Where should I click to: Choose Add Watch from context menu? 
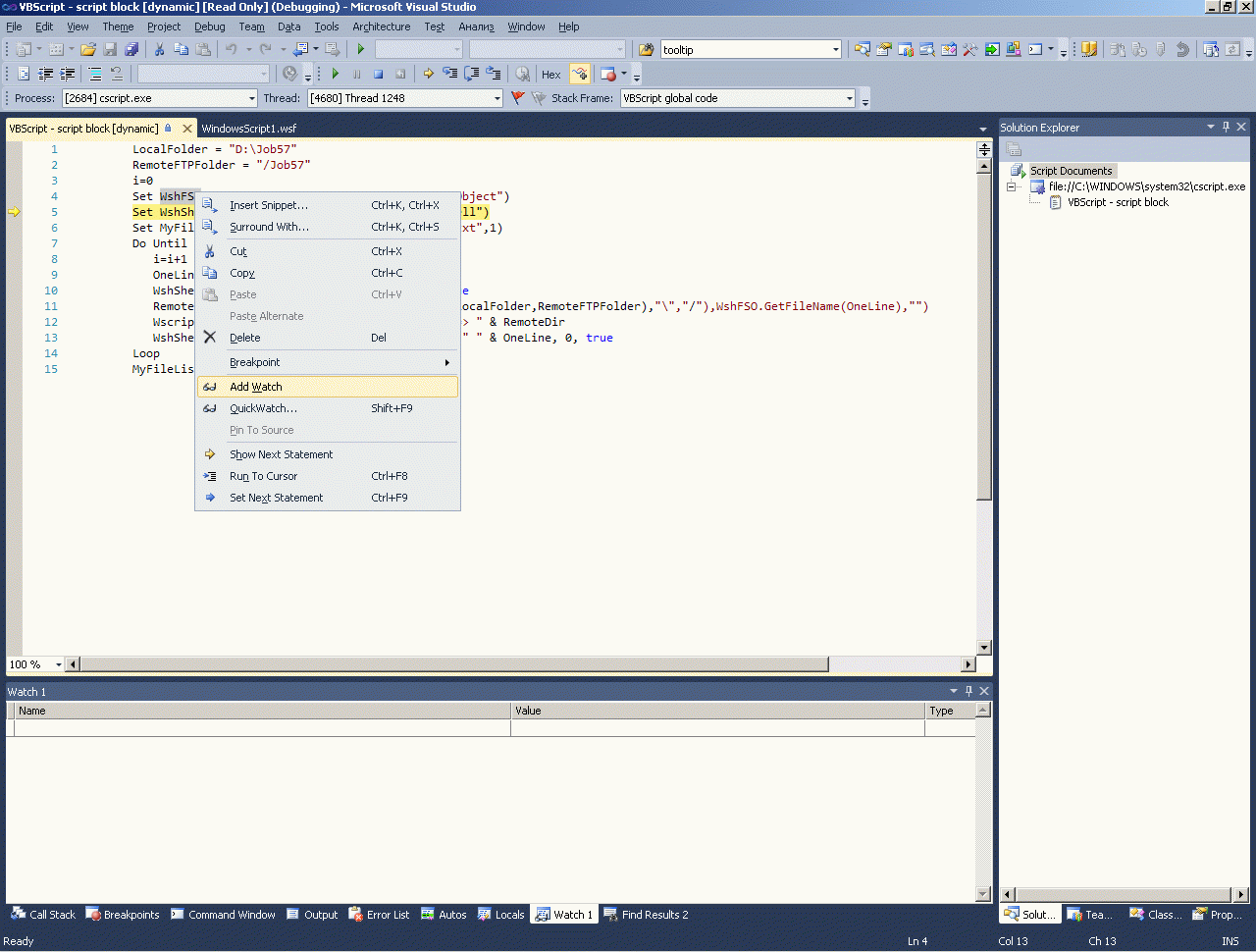point(256,387)
